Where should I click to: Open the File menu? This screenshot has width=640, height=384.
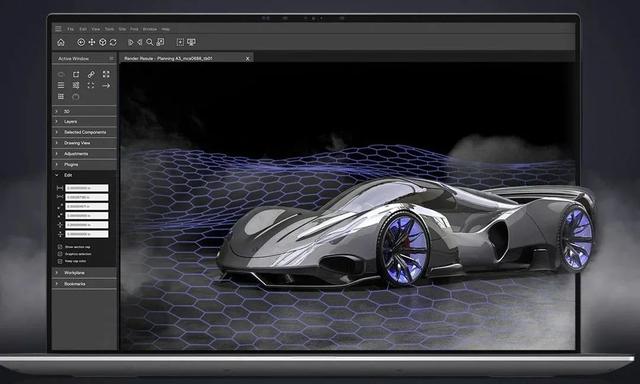(x=71, y=29)
